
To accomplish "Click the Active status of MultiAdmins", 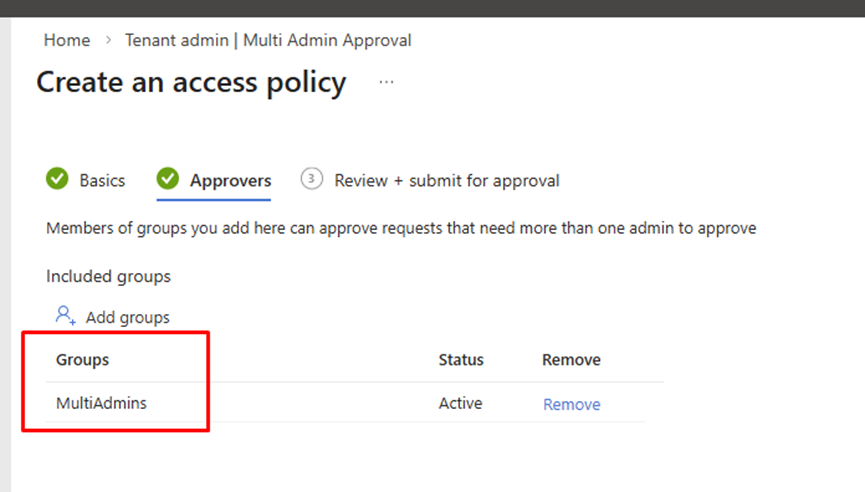I will (x=460, y=404).
